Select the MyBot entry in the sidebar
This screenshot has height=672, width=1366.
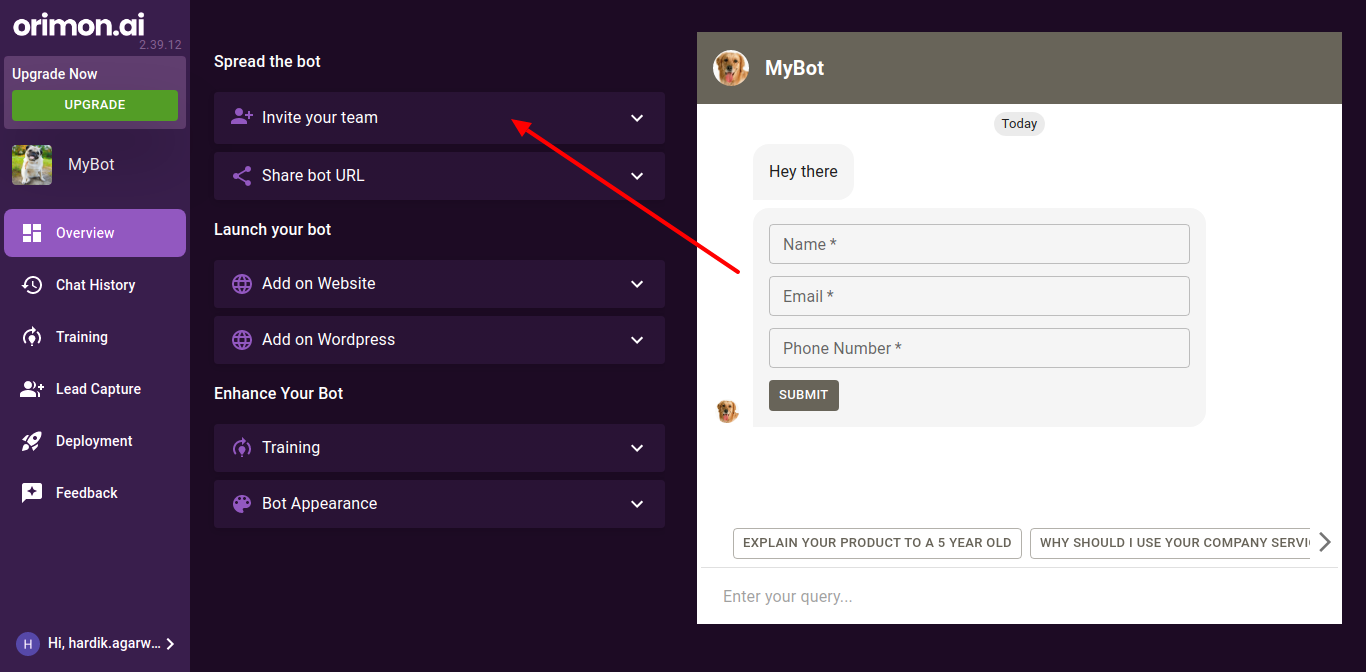point(90,165)
